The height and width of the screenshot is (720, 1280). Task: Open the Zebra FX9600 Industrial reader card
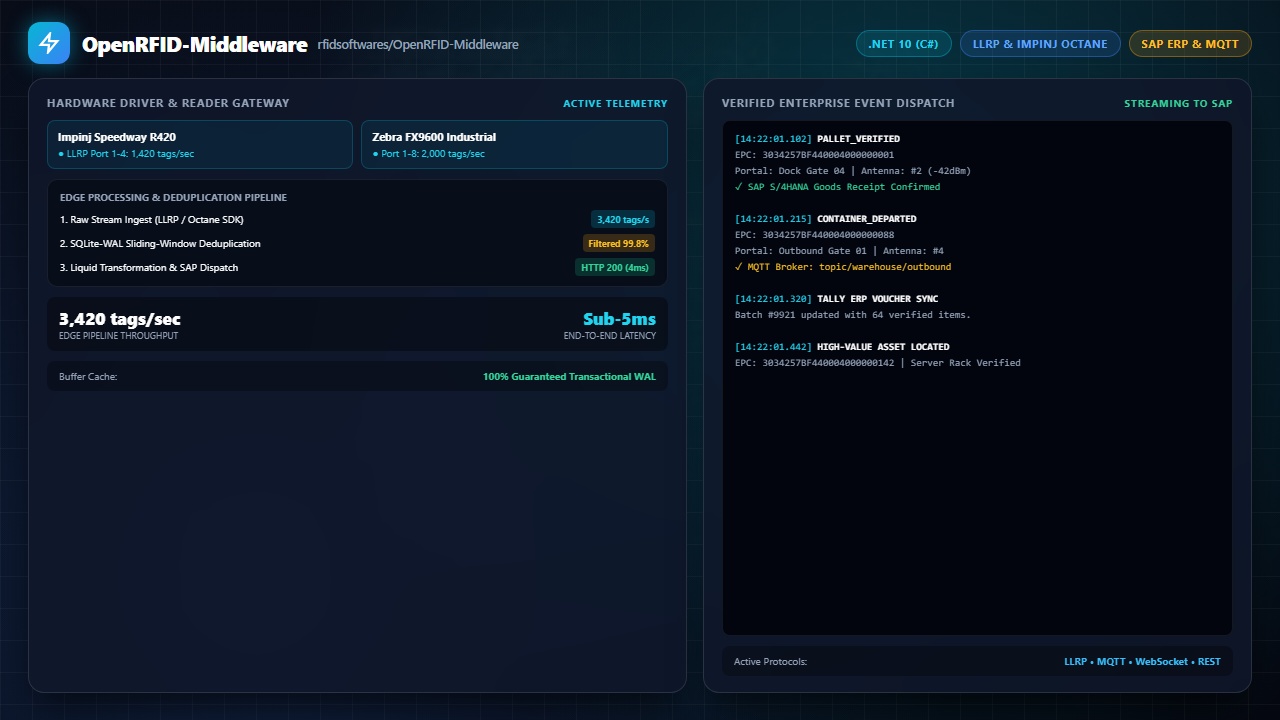click(x=514, y=145)
